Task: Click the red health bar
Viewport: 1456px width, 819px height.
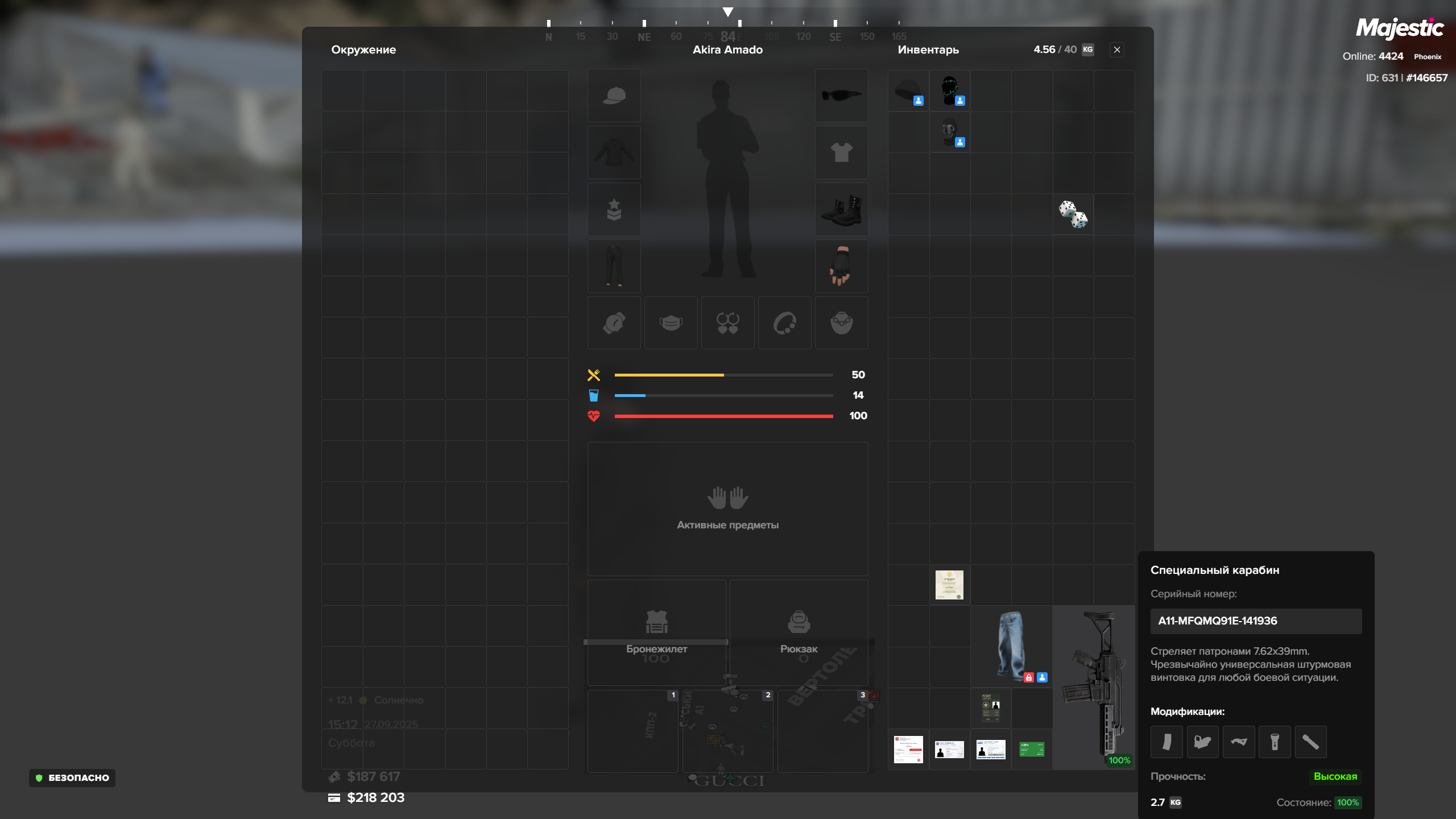Action: [723, 416]
